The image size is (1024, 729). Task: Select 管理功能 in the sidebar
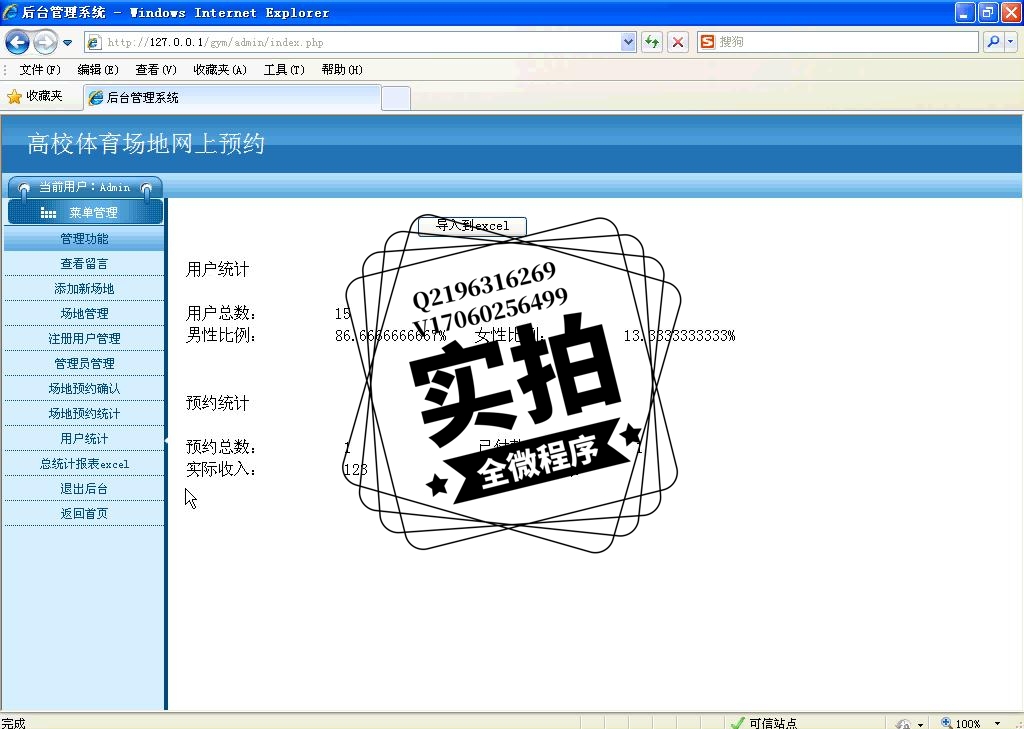[x=84, y=238]
